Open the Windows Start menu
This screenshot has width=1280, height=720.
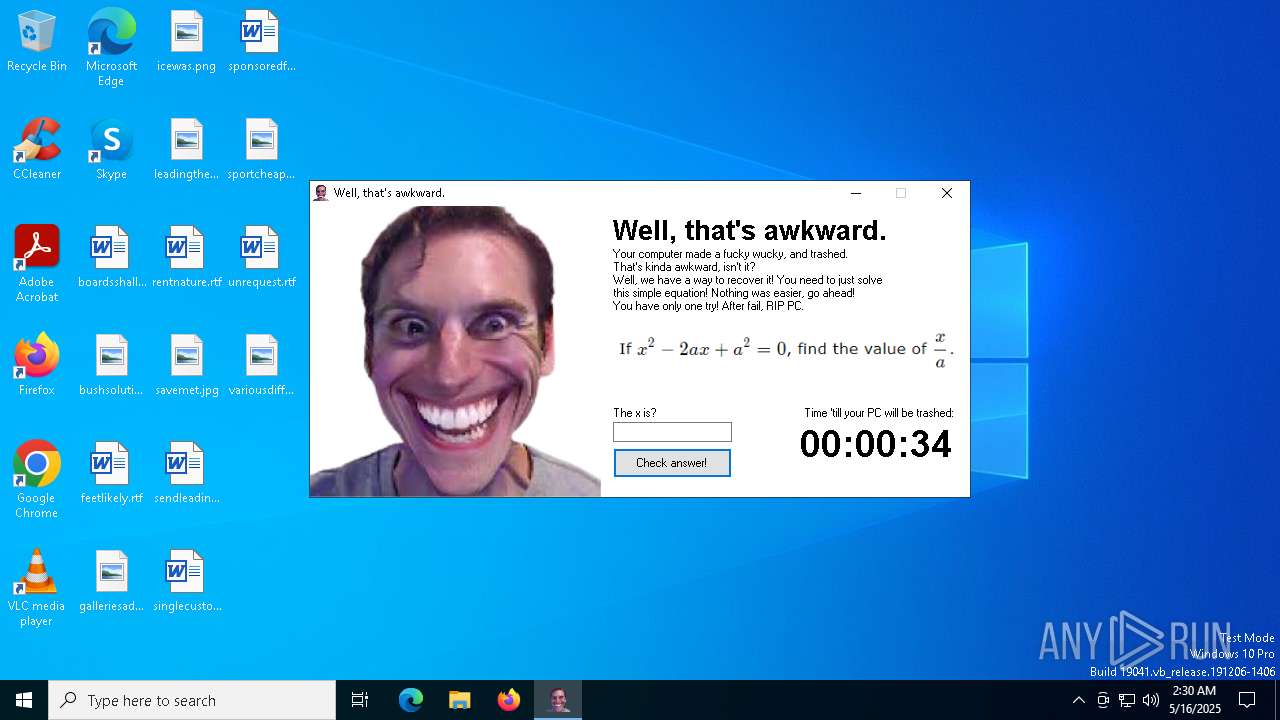(24, 700)
